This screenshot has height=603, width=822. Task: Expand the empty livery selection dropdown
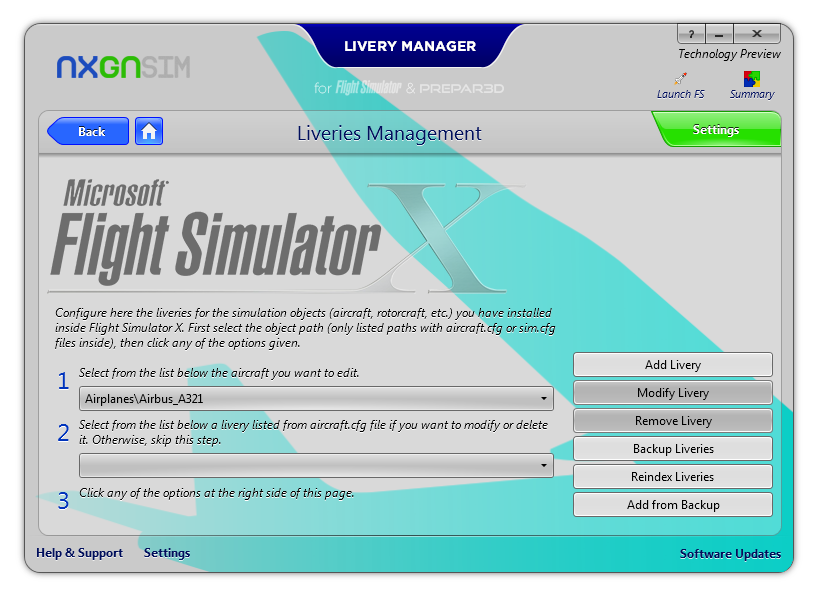[316, 466]
